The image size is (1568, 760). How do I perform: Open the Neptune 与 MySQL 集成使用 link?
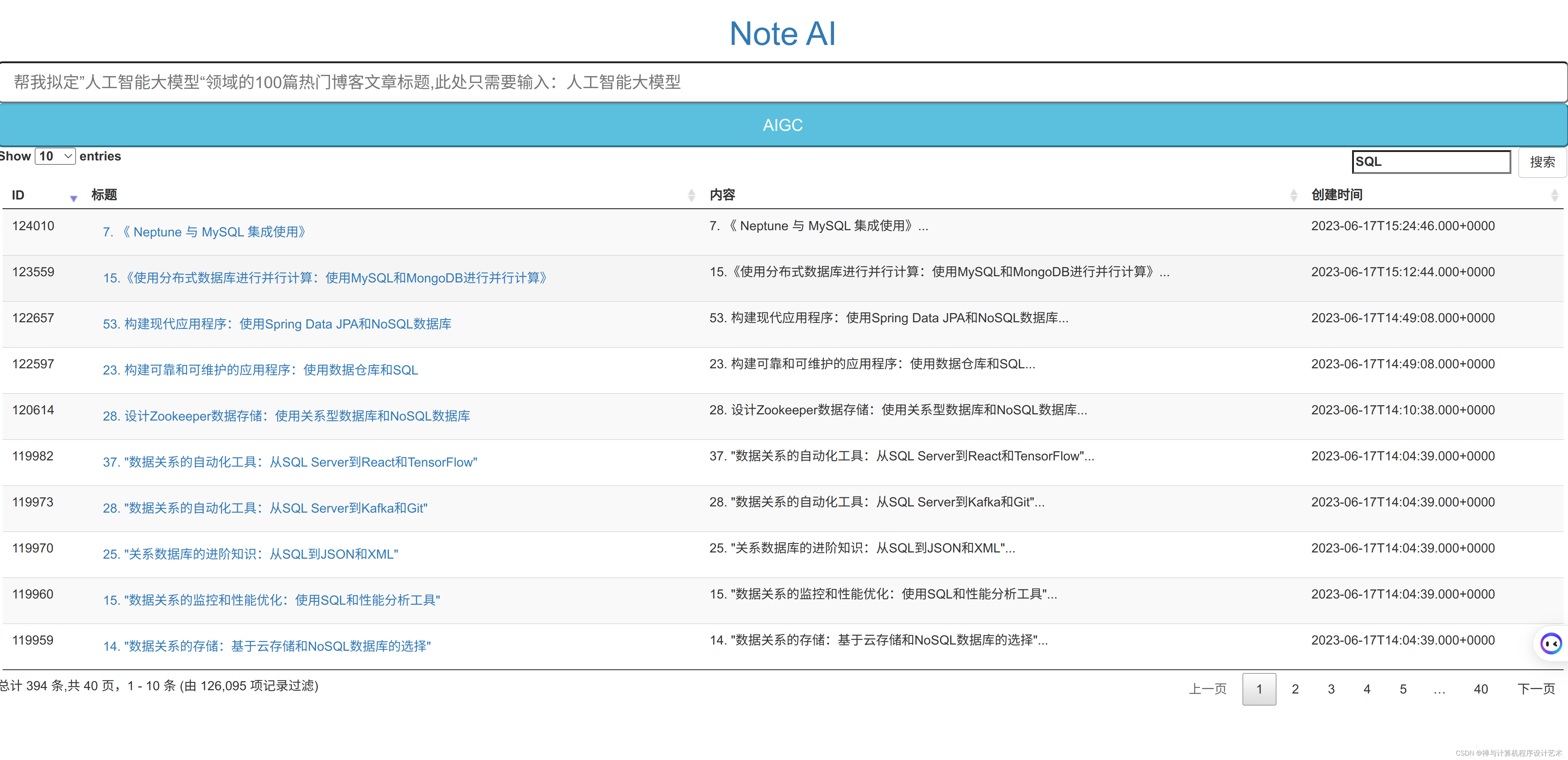tap(205, 232)
